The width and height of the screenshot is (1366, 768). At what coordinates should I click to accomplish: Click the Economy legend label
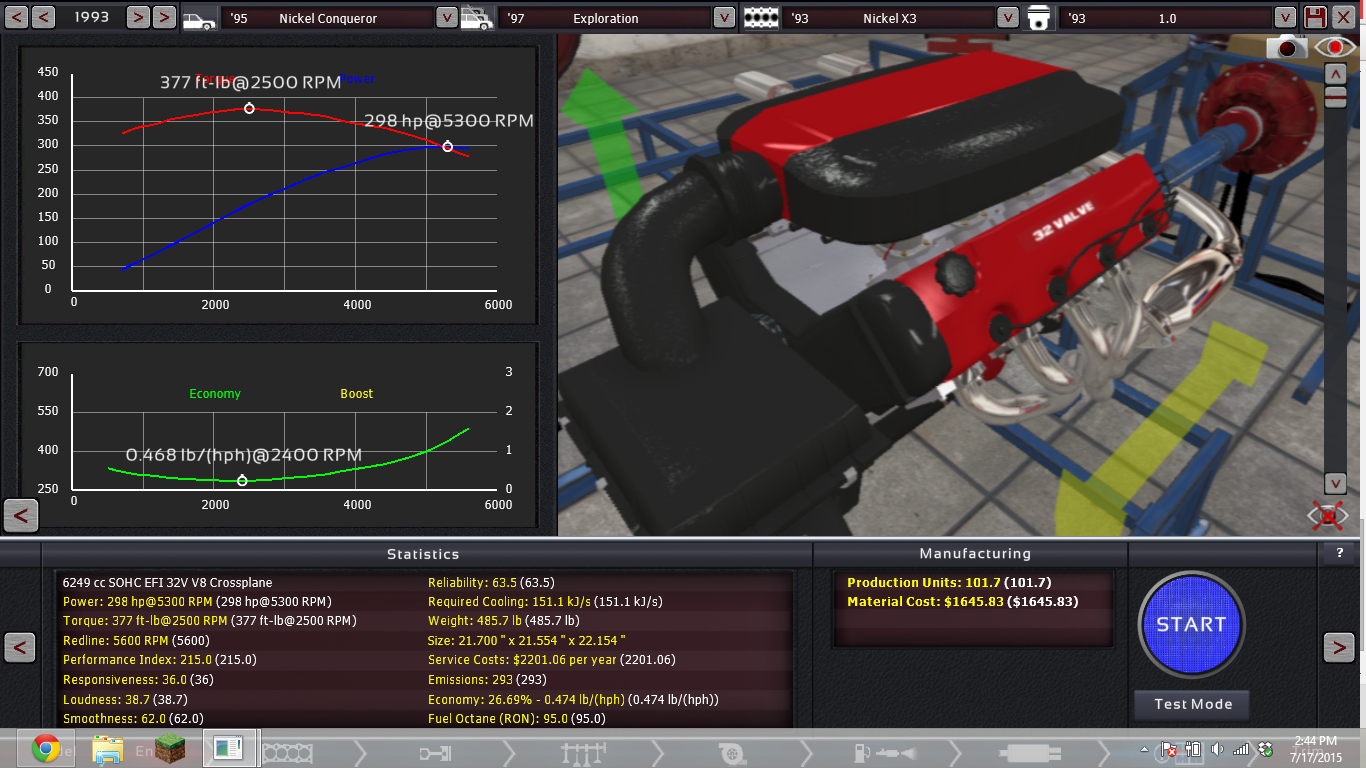(215, 394)
